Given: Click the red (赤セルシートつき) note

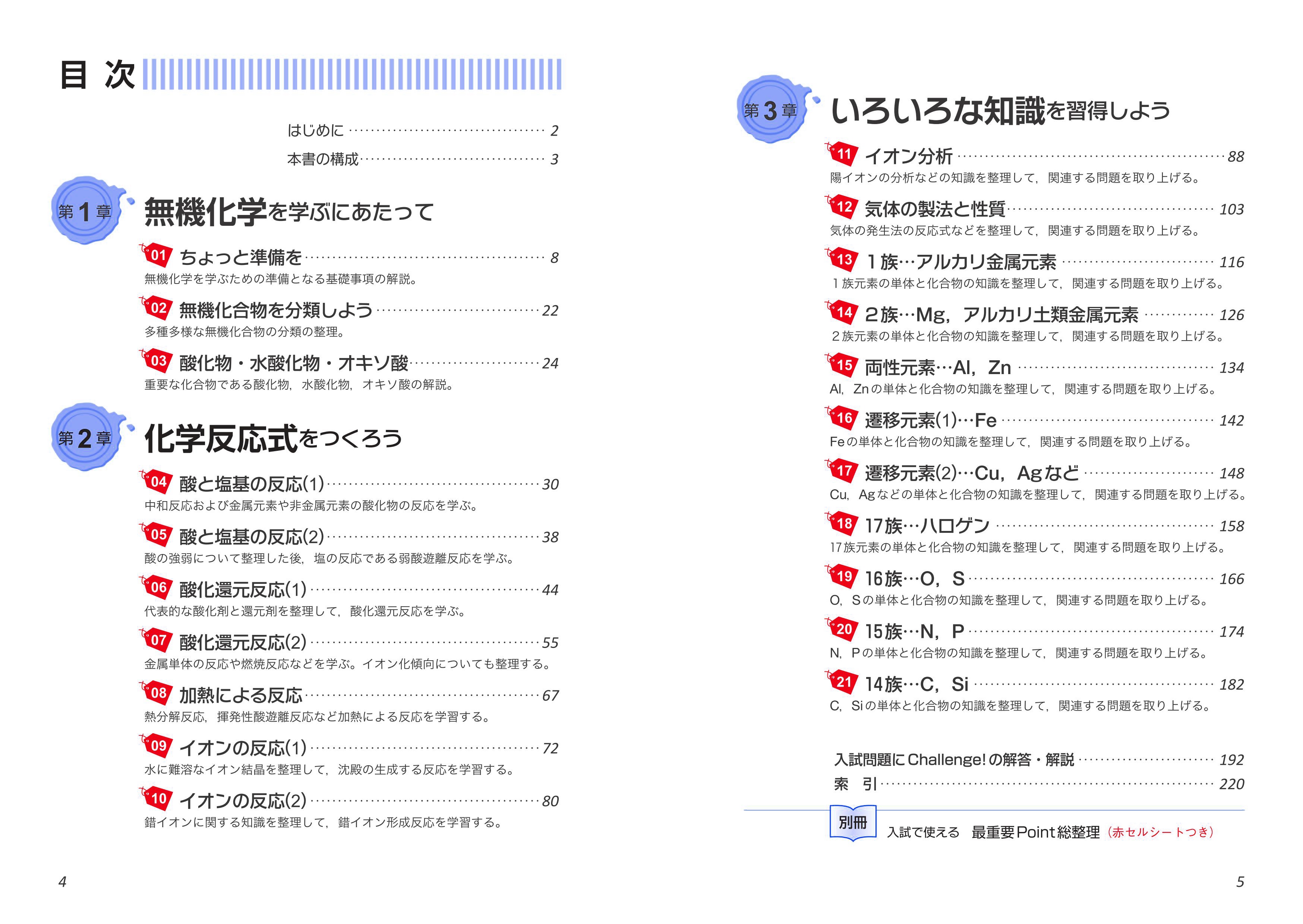Looking at the screenshot, I should click(1161, 832).
